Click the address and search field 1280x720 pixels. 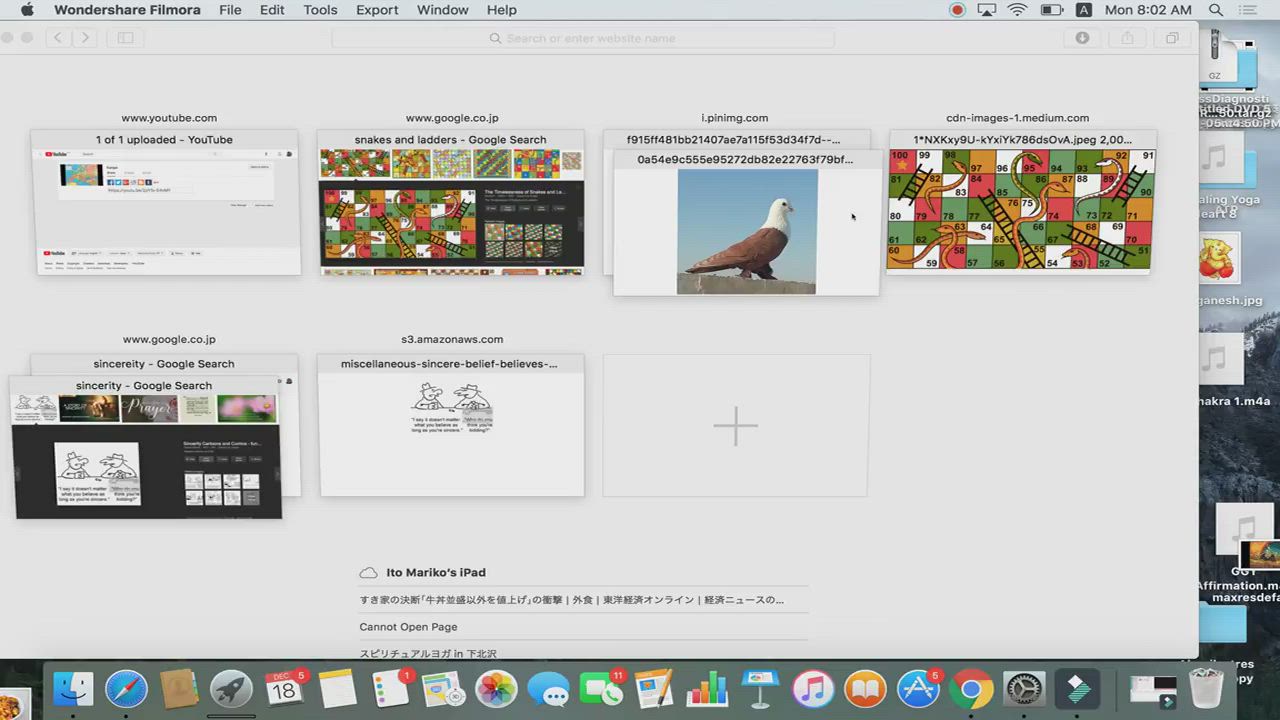[x=583, y=38]
